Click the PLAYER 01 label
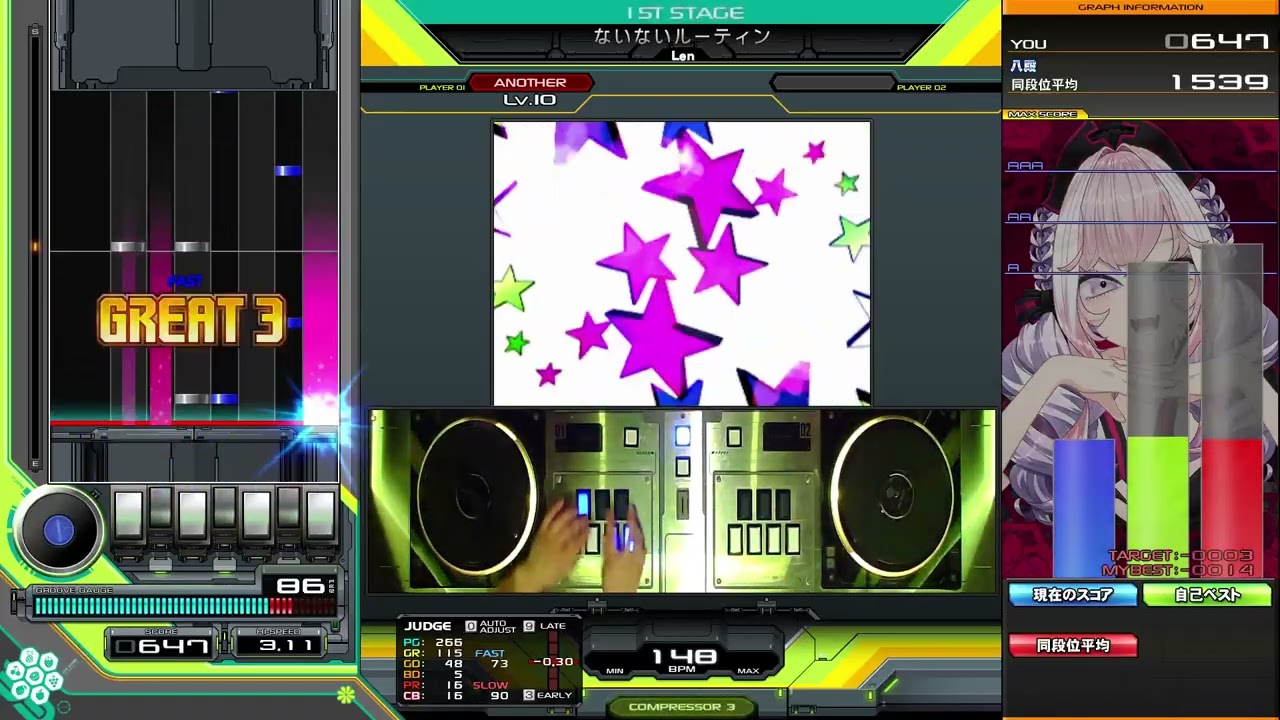Image resolution: width=1280 pixels, height=720 pixels. click(x=442, y=88)
